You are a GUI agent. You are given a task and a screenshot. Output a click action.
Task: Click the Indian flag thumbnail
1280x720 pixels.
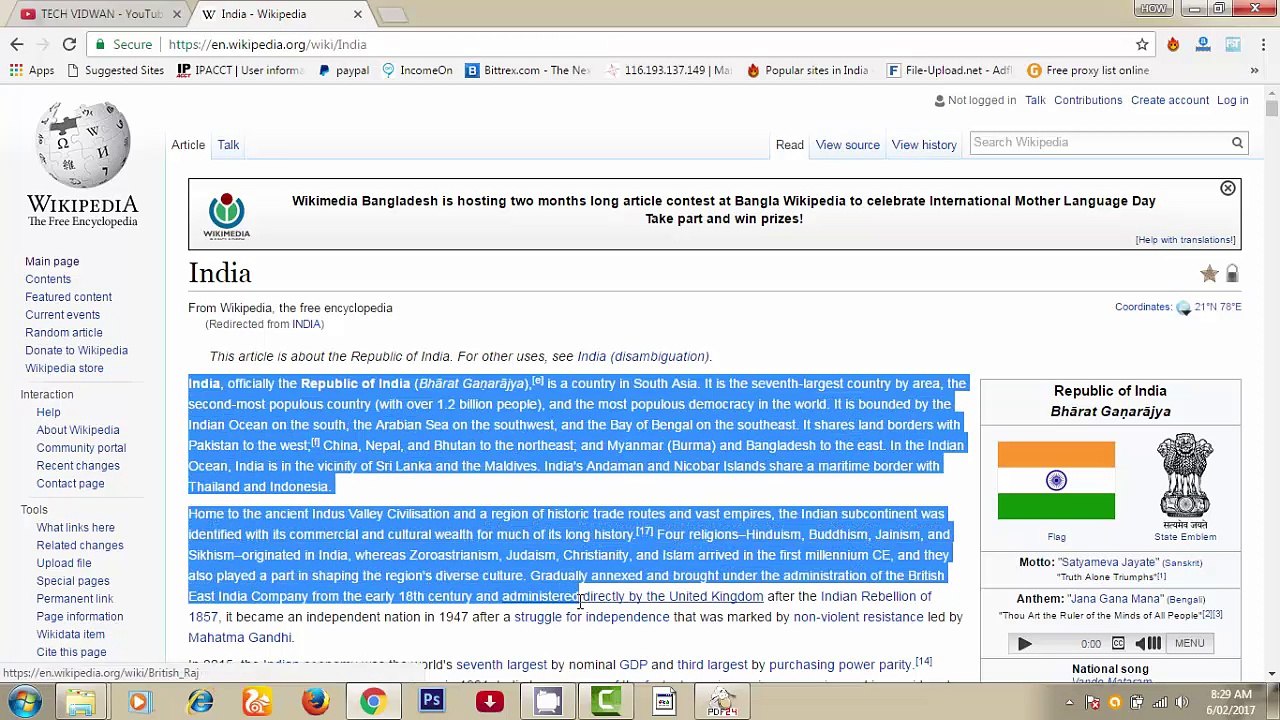tap(1056, 481)
